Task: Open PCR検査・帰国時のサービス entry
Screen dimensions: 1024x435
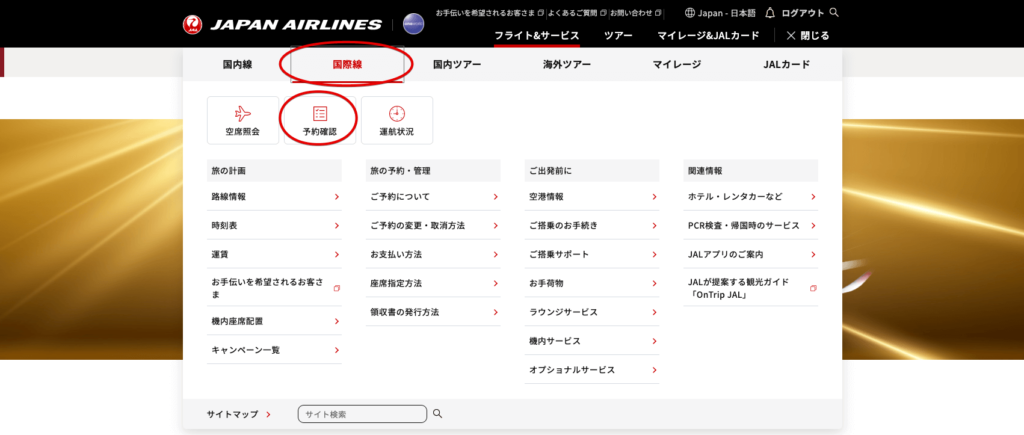Action: click(x=750, y=225)
